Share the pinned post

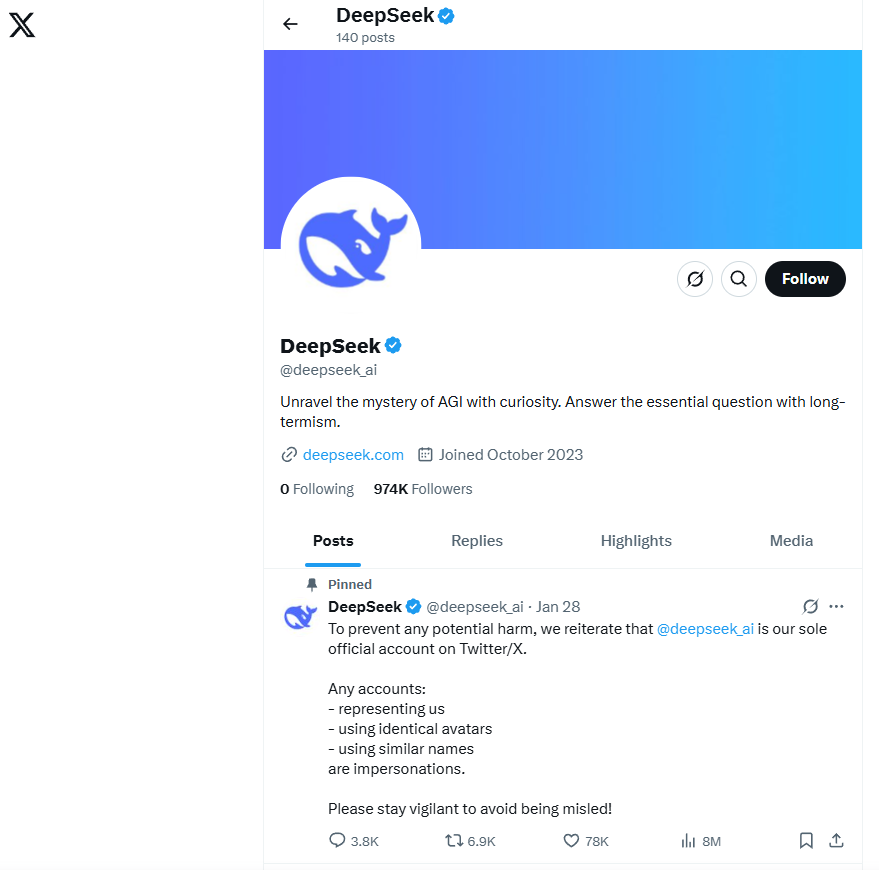(x=836, y=840)
